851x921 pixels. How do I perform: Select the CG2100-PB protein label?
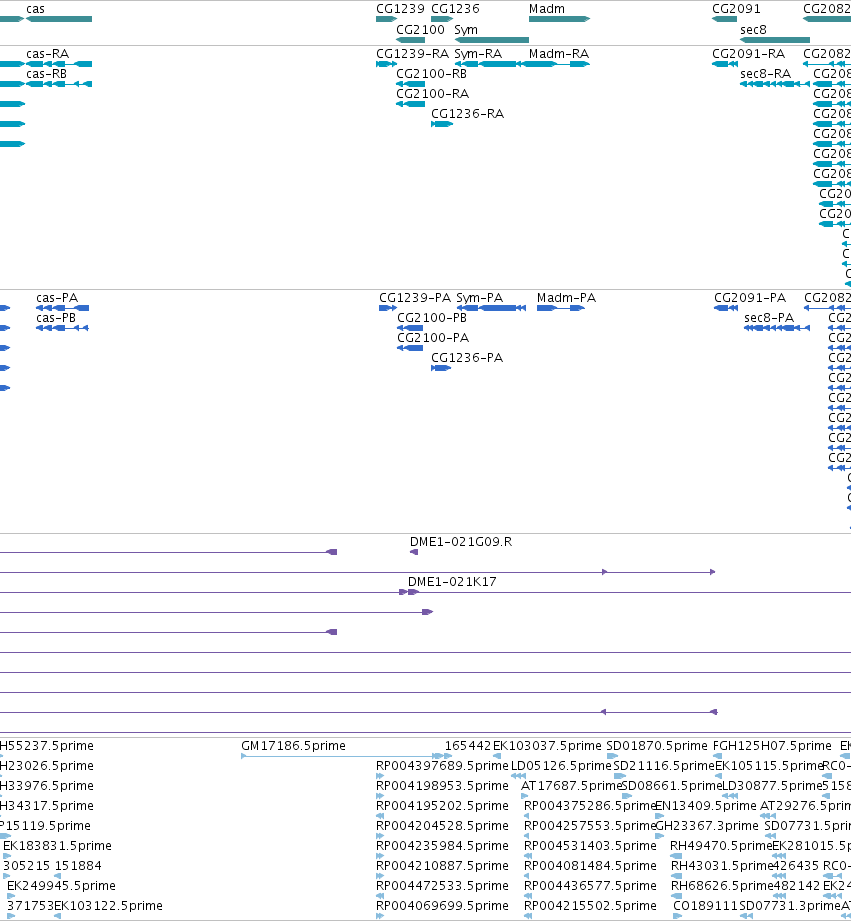pos(432,318)
